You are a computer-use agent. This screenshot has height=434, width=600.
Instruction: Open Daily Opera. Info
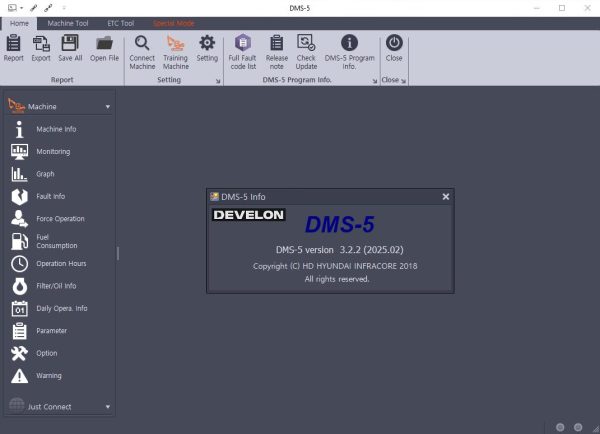click(49, 308)
